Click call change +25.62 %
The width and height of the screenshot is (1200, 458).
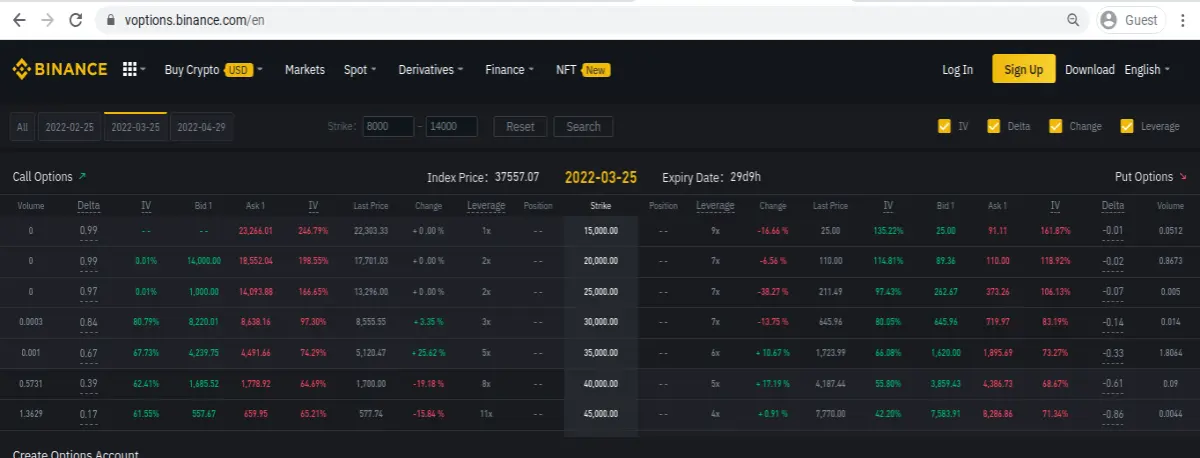coord(428,354)
